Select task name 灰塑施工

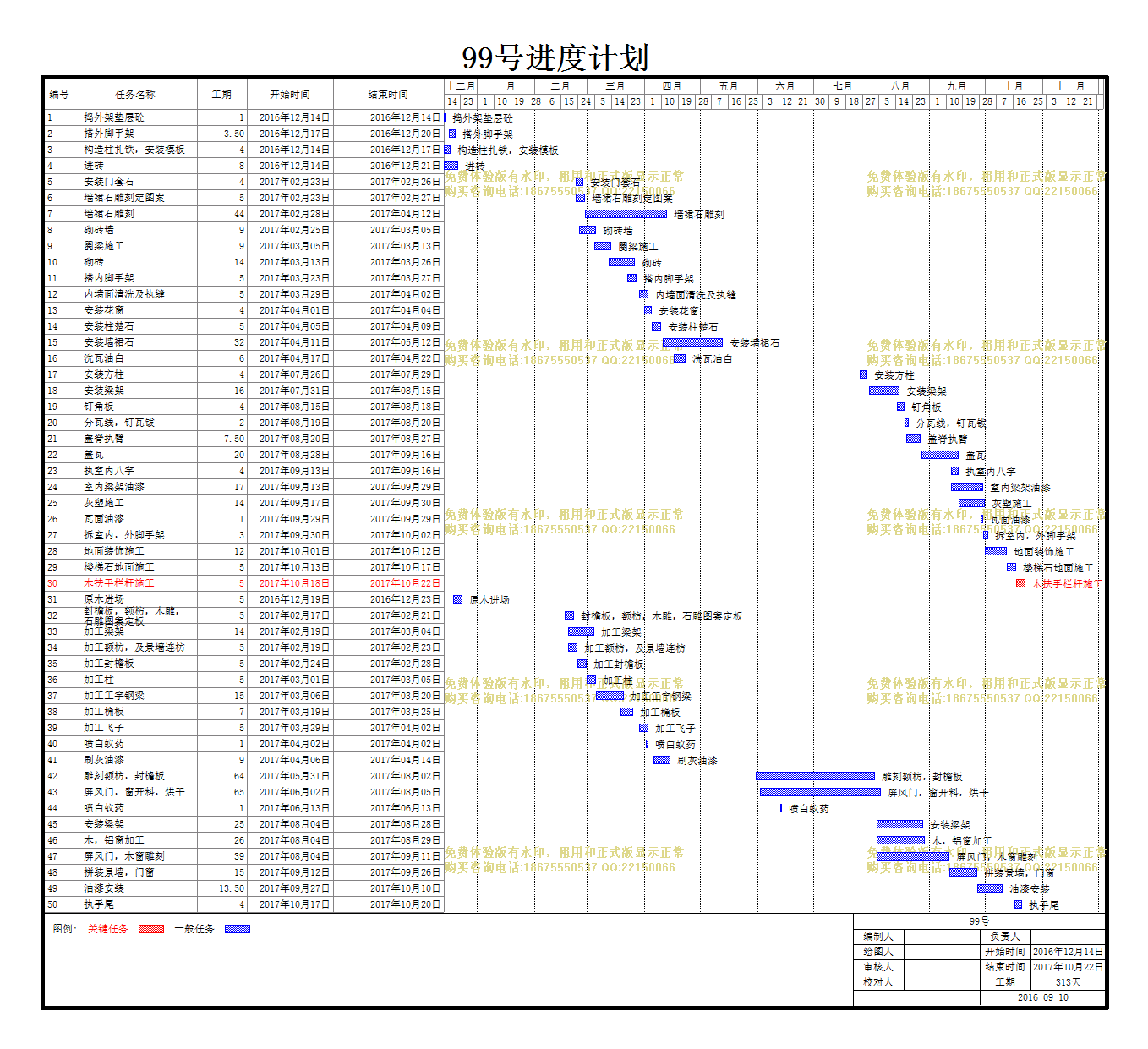pos(104,503)
